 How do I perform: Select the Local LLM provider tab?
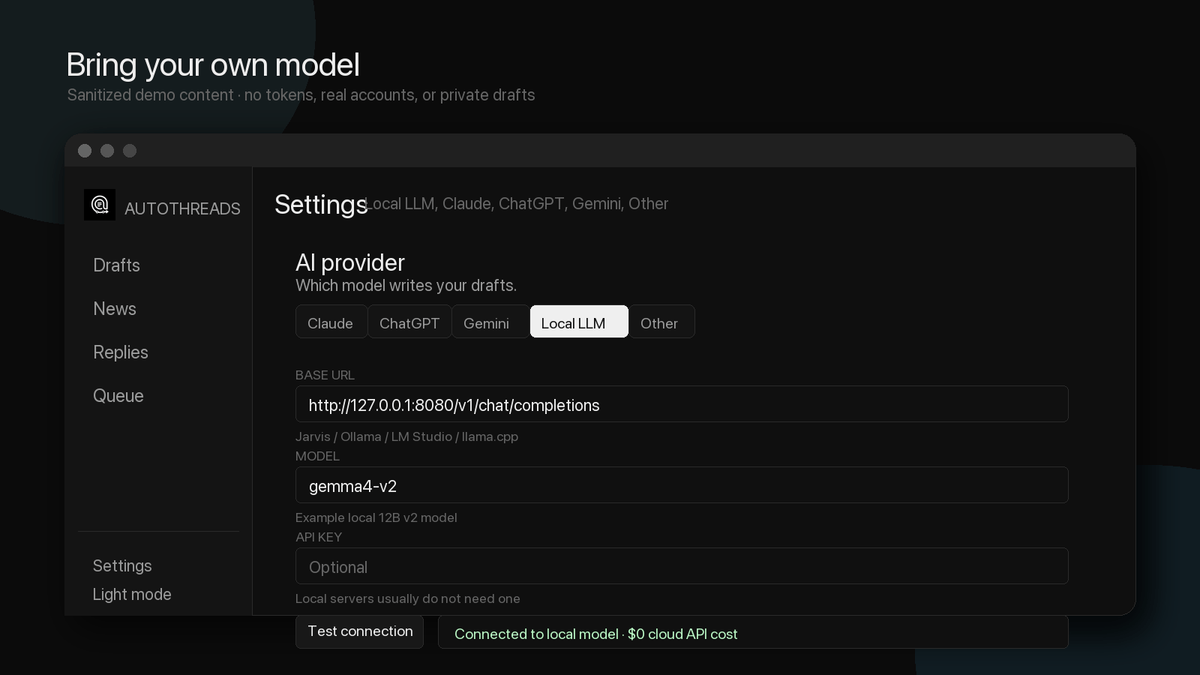[579, 322]
